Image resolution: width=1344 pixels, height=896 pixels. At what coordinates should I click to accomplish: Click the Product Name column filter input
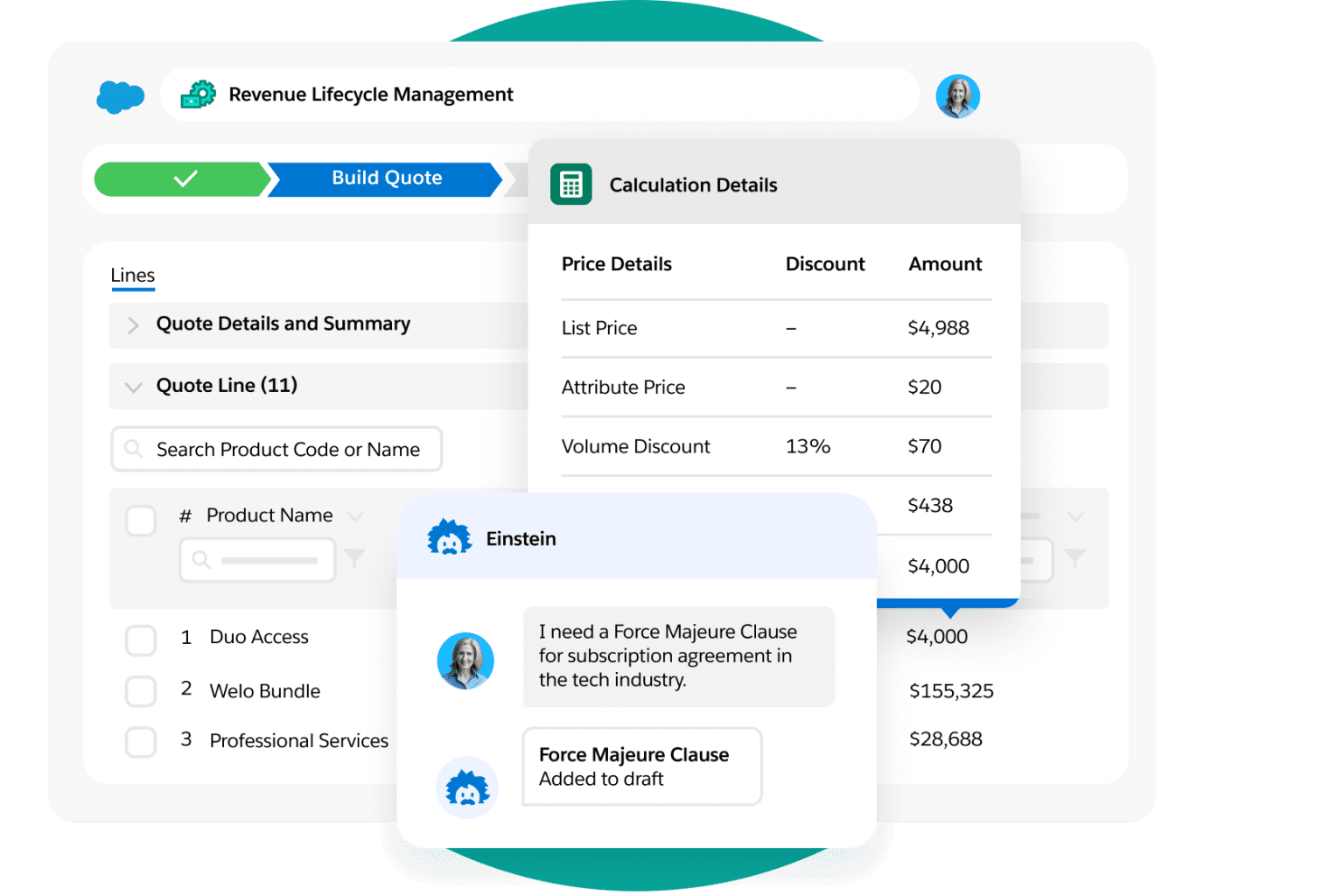tap(258, 560)
